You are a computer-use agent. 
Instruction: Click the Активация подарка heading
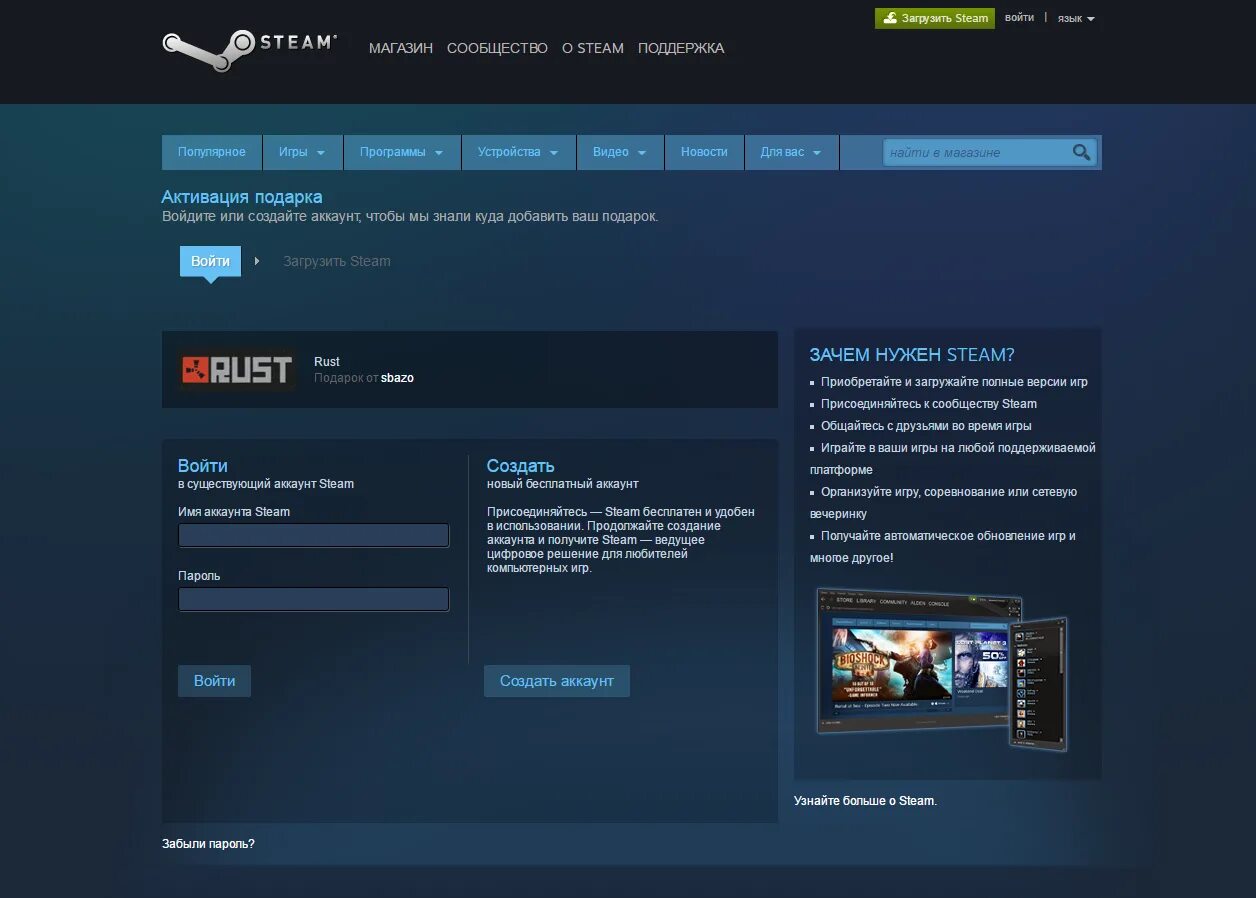click(242, 197)
